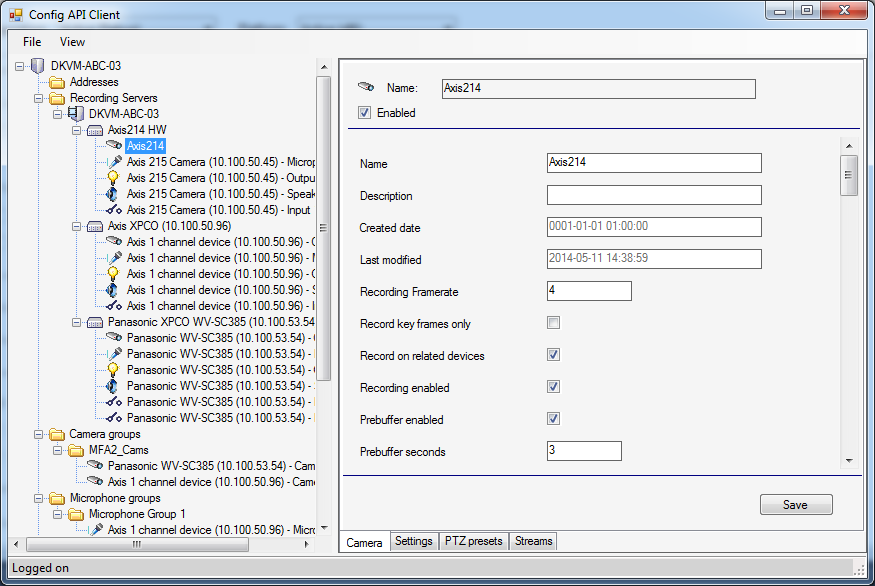Click the Microphone Group 1 folder icon
875x586 pixels.
75,515
